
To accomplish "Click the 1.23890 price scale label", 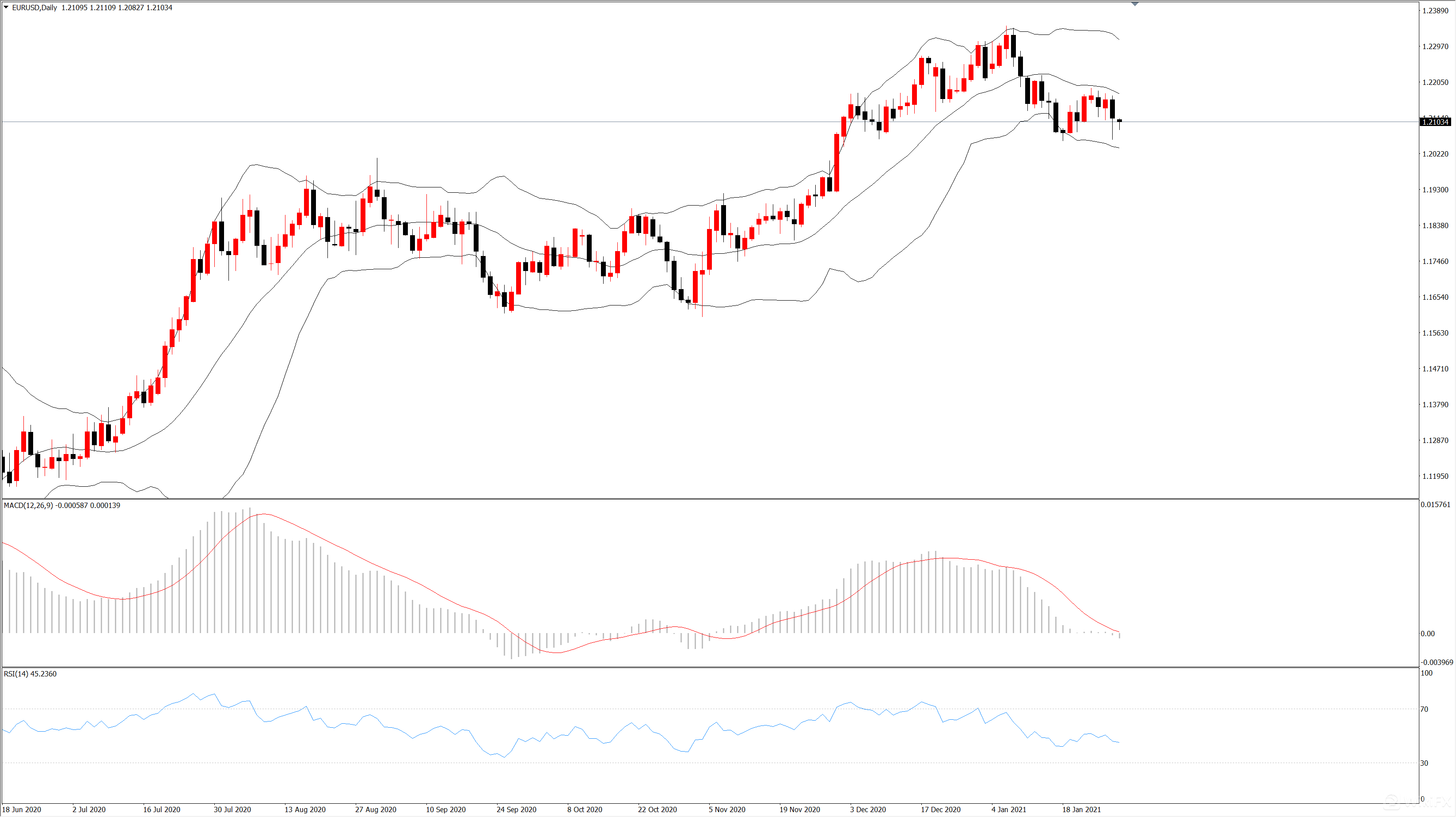I will tap(1435, 11).
